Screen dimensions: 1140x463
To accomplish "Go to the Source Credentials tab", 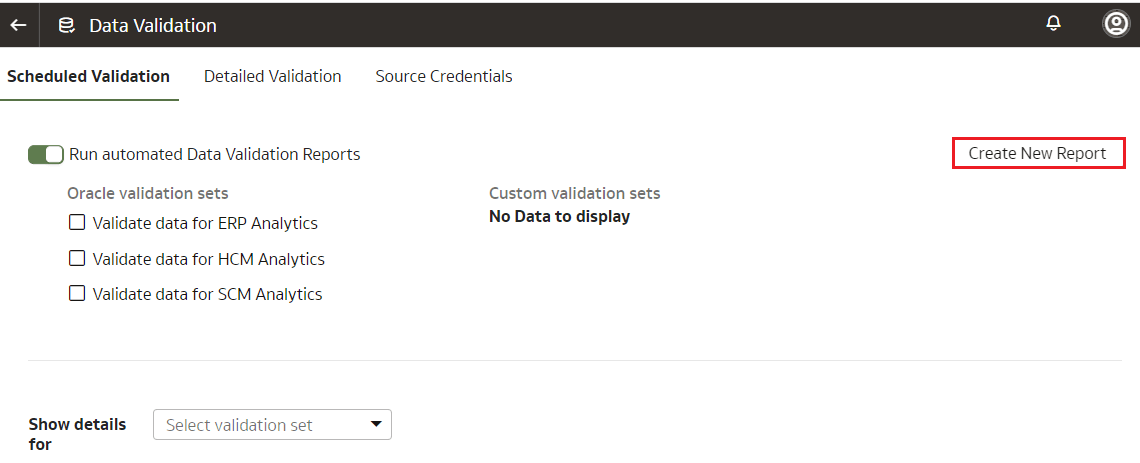I will tap(444, 76).
